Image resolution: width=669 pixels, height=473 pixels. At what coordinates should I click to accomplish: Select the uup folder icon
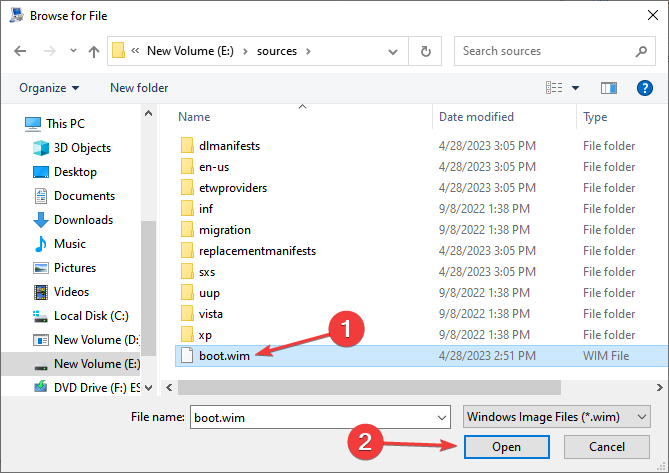coord(187,293)
